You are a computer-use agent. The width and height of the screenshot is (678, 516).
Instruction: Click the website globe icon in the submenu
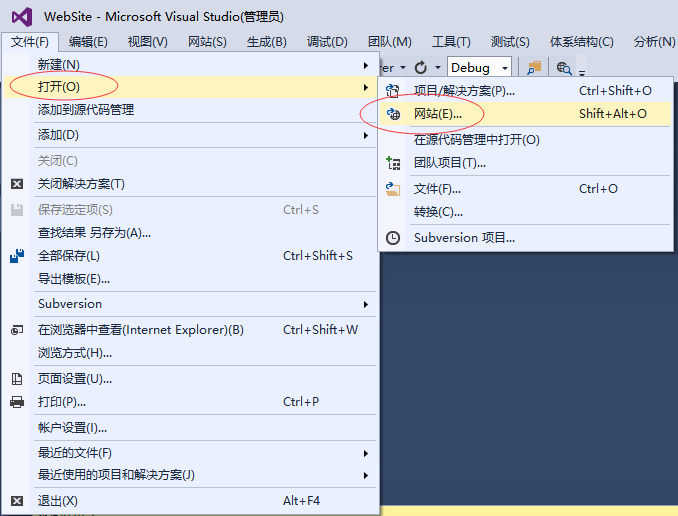coord(393,114)
